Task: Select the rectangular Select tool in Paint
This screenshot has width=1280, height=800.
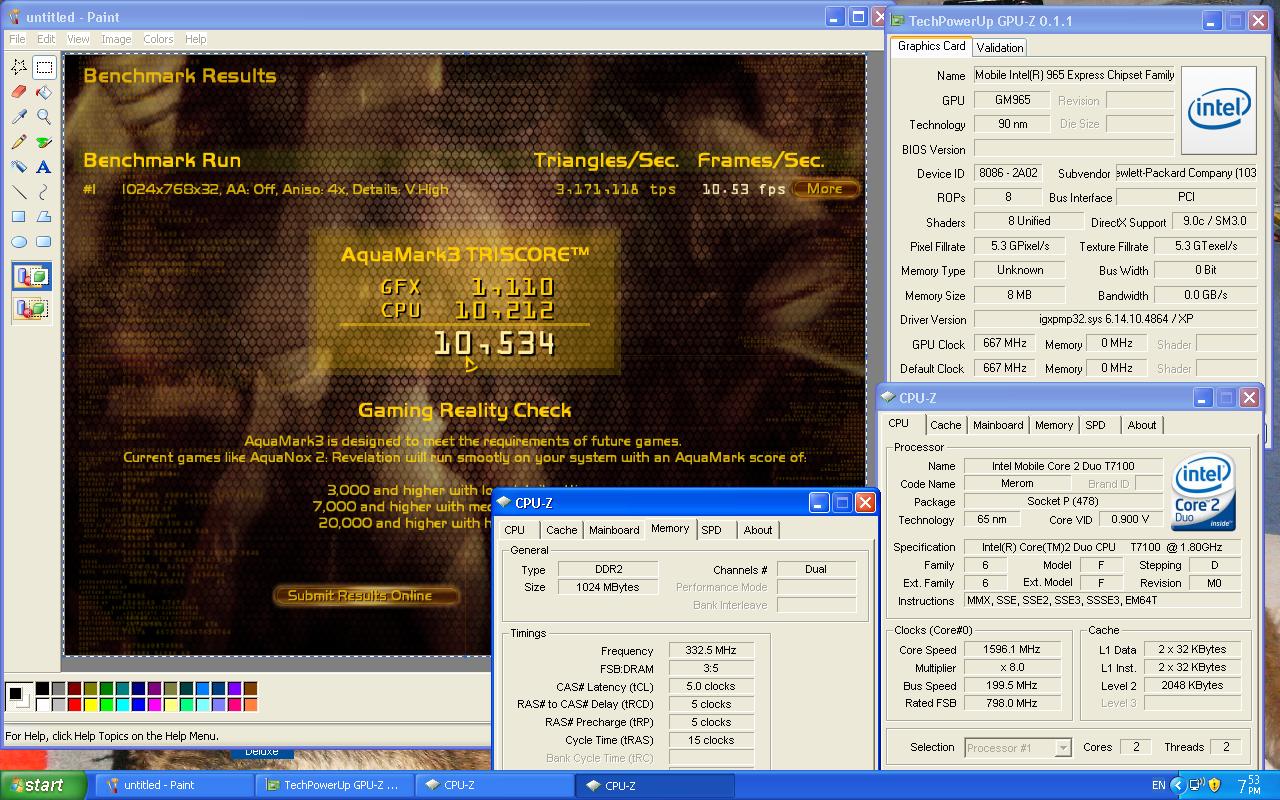Action: (x=44, y=67)
